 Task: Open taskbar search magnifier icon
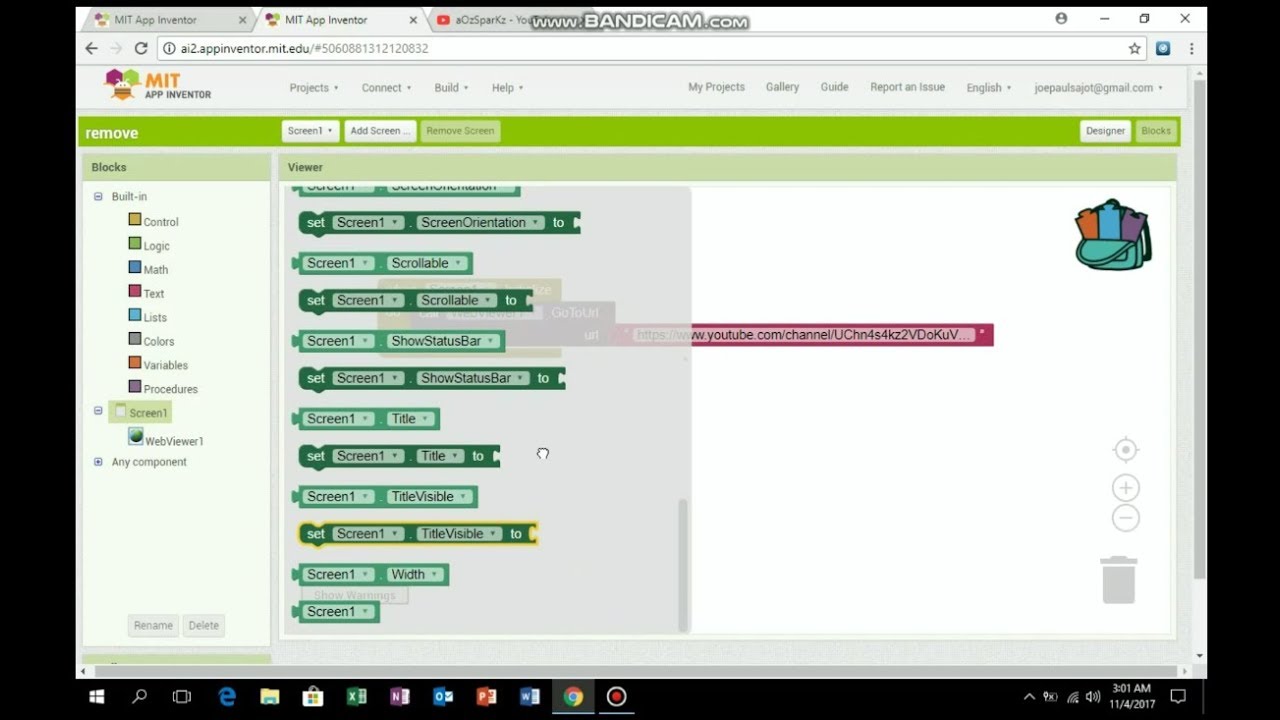[139, 697]
